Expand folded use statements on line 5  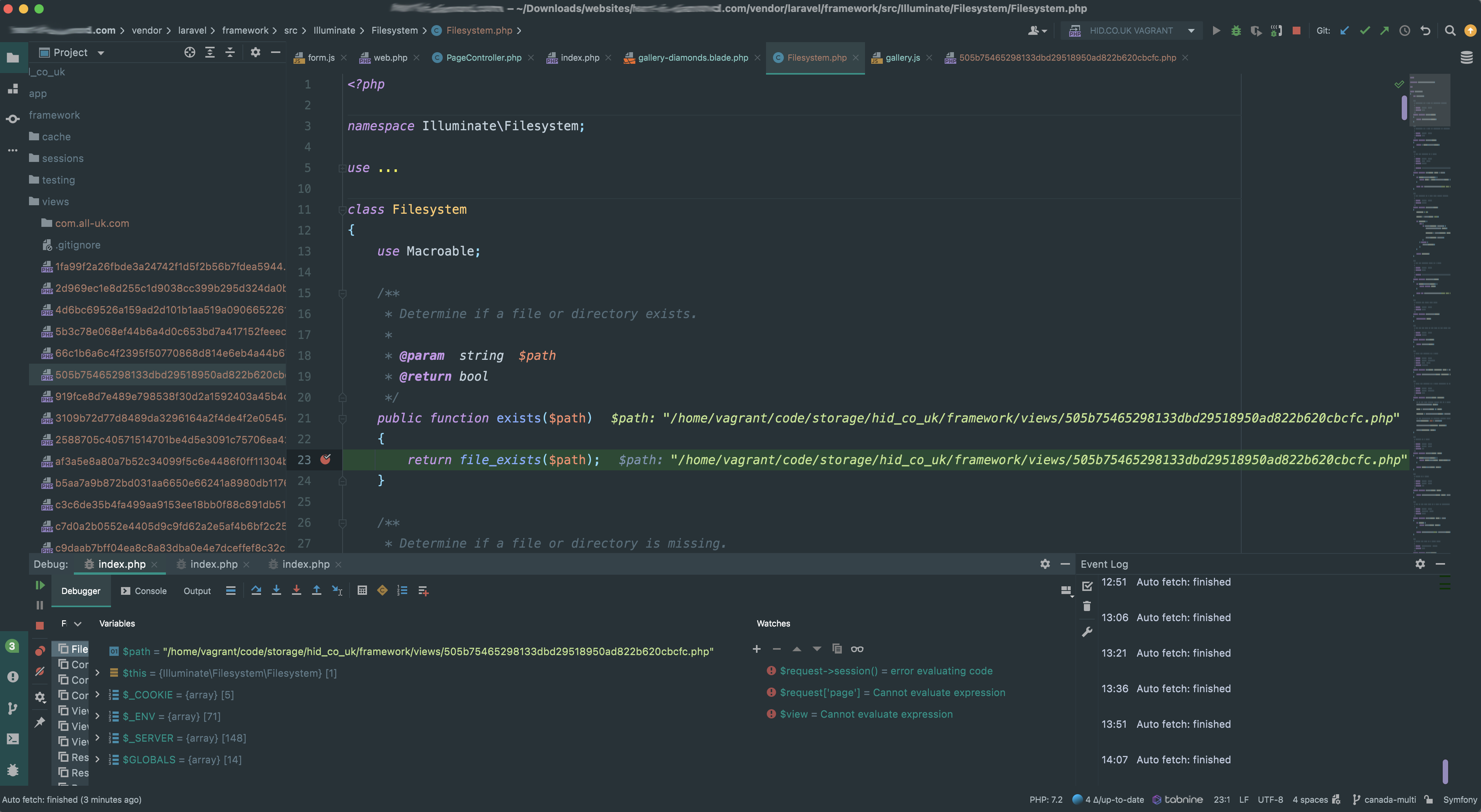click(x=342, y=168)
